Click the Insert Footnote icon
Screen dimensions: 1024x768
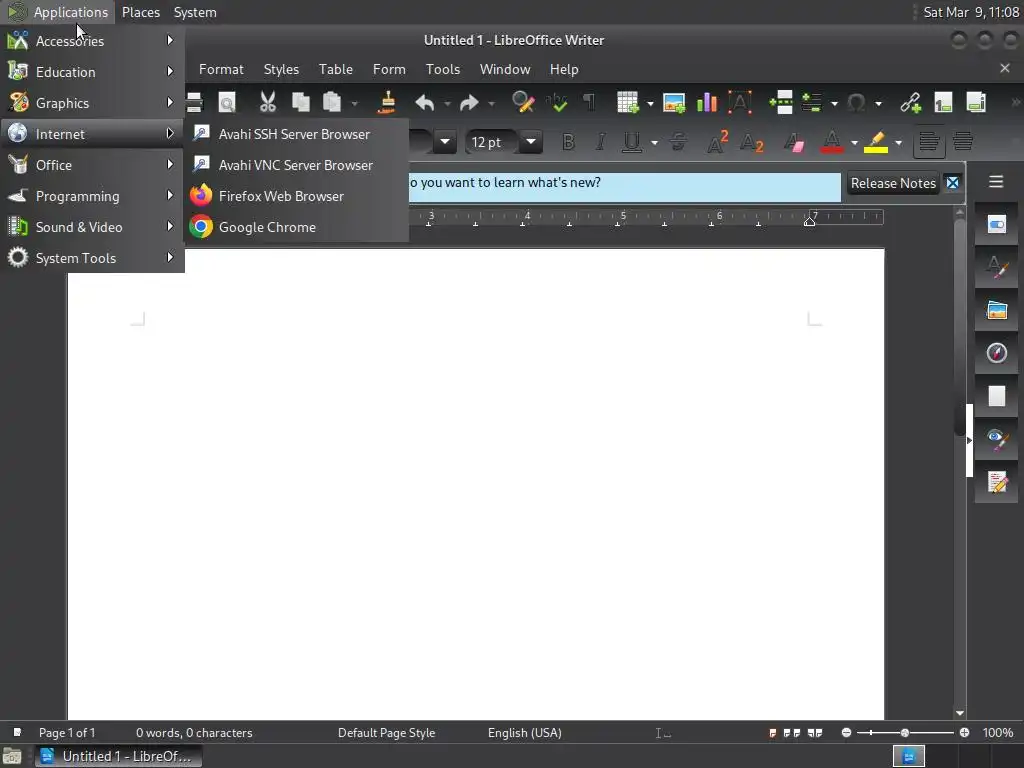coord(943,103)
